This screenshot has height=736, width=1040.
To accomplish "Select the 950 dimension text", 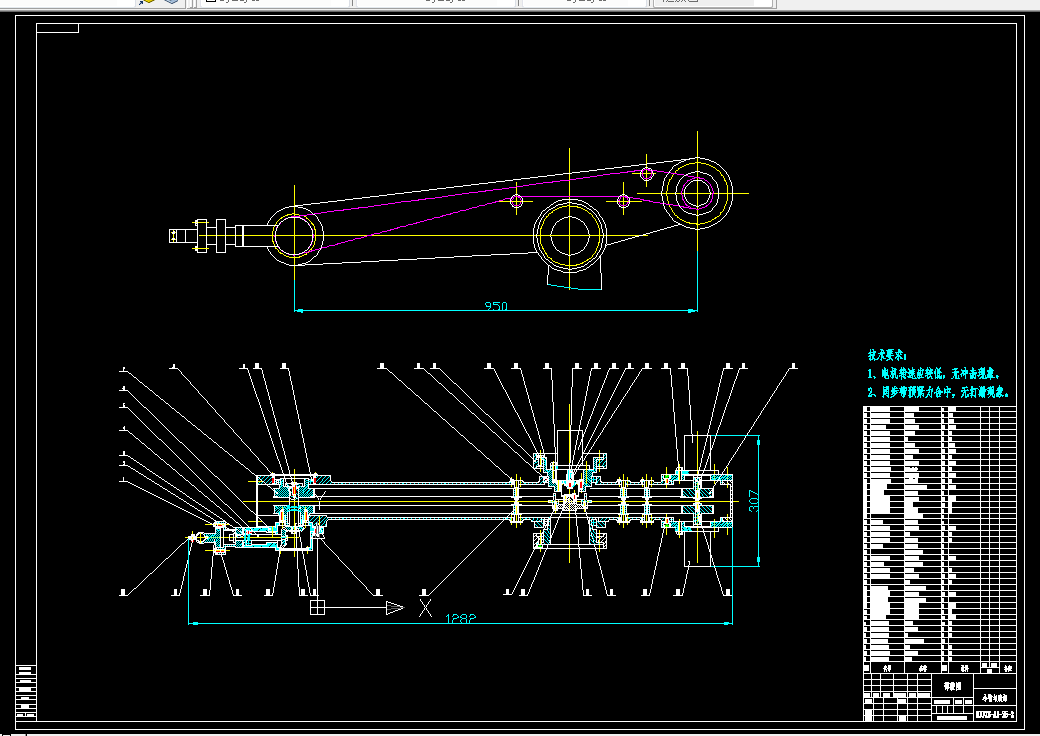I will click(496, 306).
